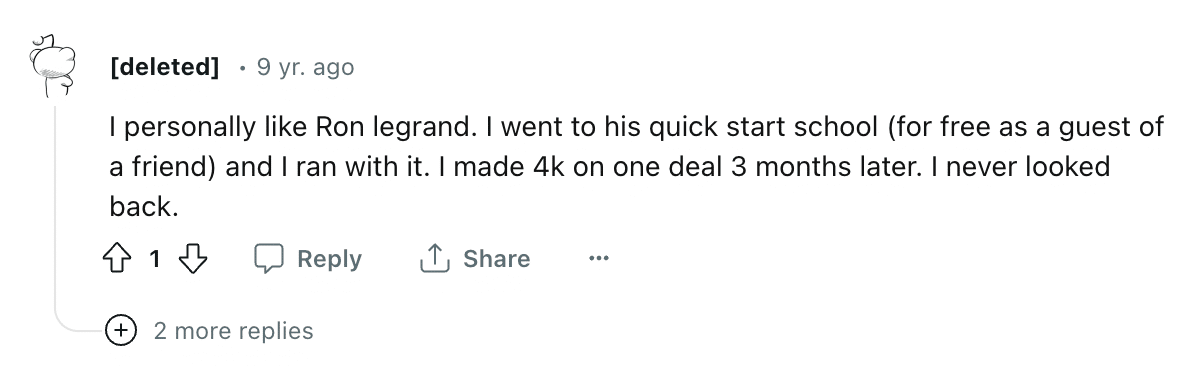Click the Share button label
Viewport: 1200px width, 380px height.
click(x=497, y=259)
